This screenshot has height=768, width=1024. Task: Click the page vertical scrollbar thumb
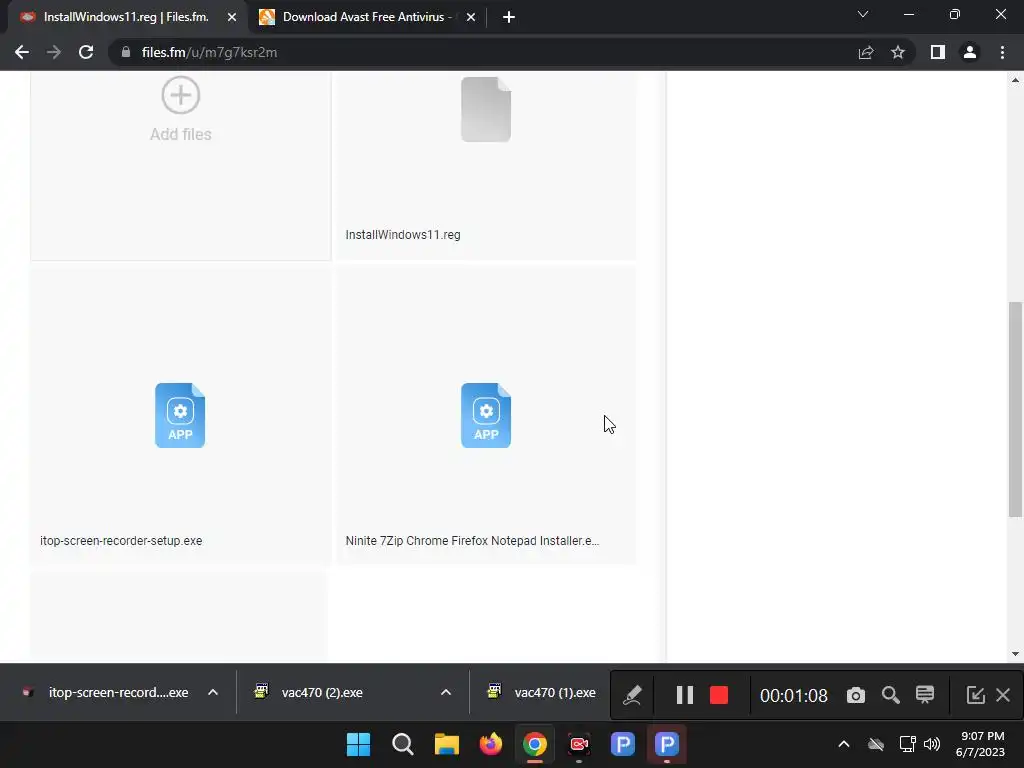click(x=1015, y=409)
